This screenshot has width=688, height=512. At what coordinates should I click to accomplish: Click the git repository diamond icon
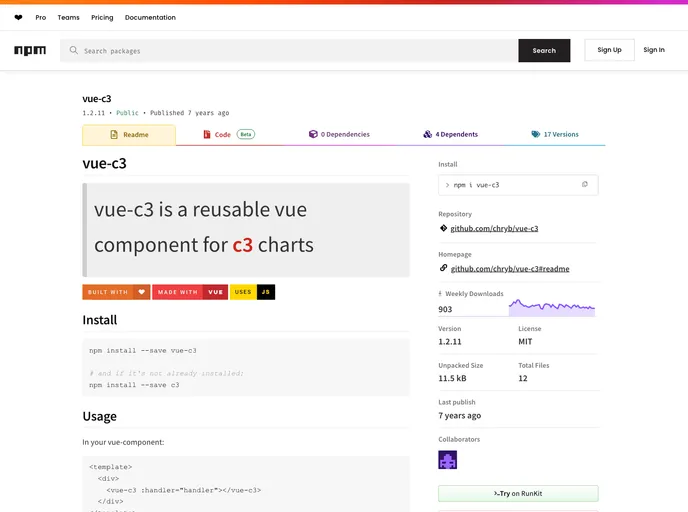(443, 228)
